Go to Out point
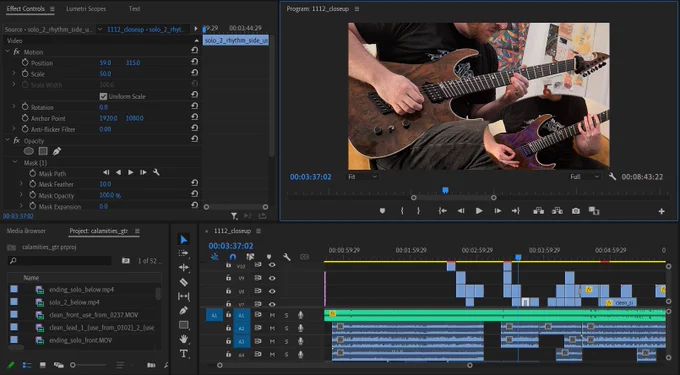This screenshot has height=375, width=680. point(516,211)
